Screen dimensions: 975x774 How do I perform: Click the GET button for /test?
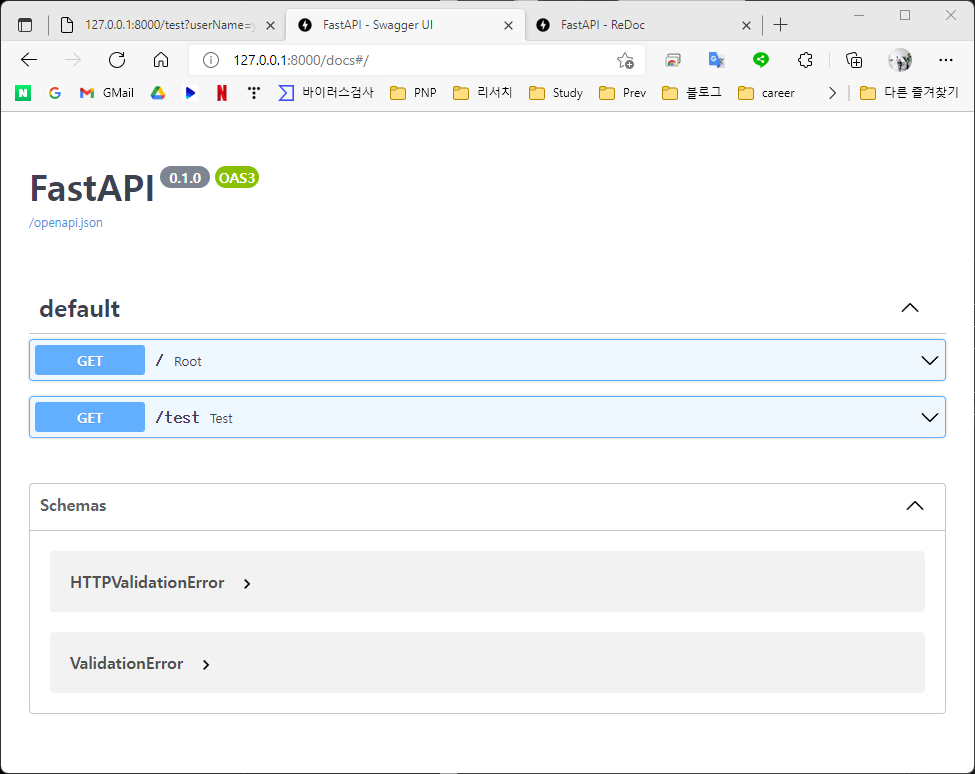90,417
